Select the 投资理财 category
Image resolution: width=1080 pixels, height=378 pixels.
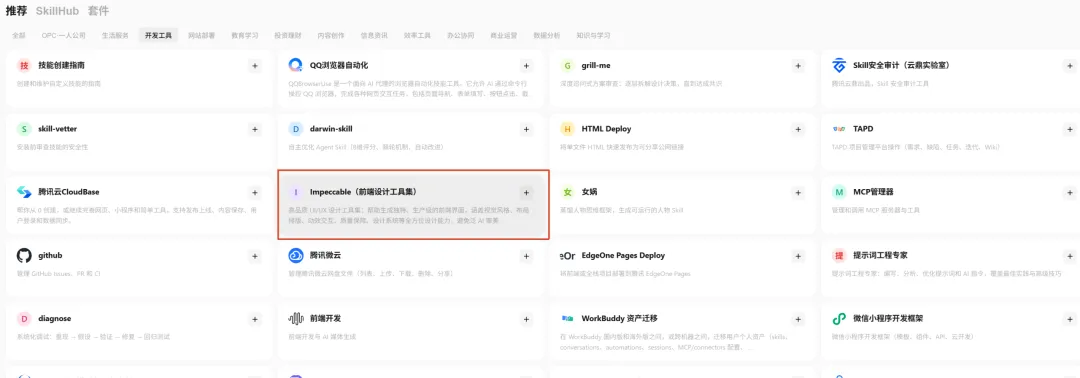287,36
